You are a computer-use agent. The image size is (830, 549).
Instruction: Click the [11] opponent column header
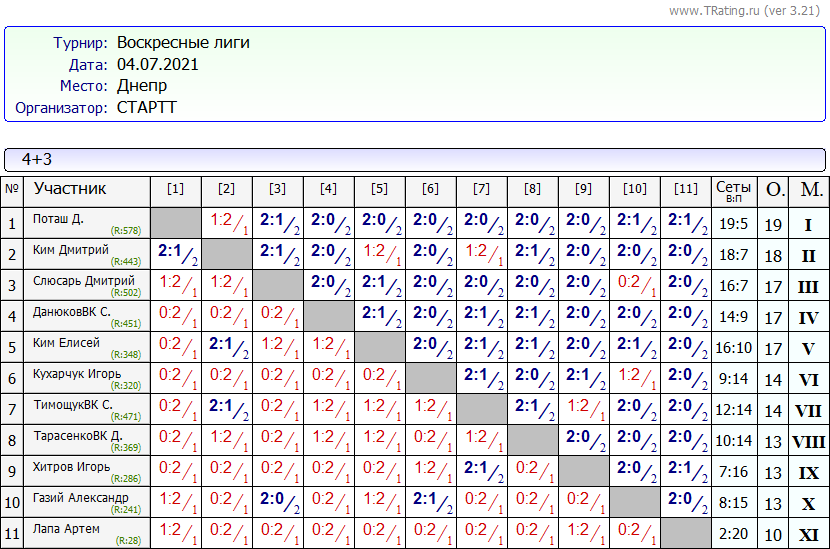coord(685,189)
